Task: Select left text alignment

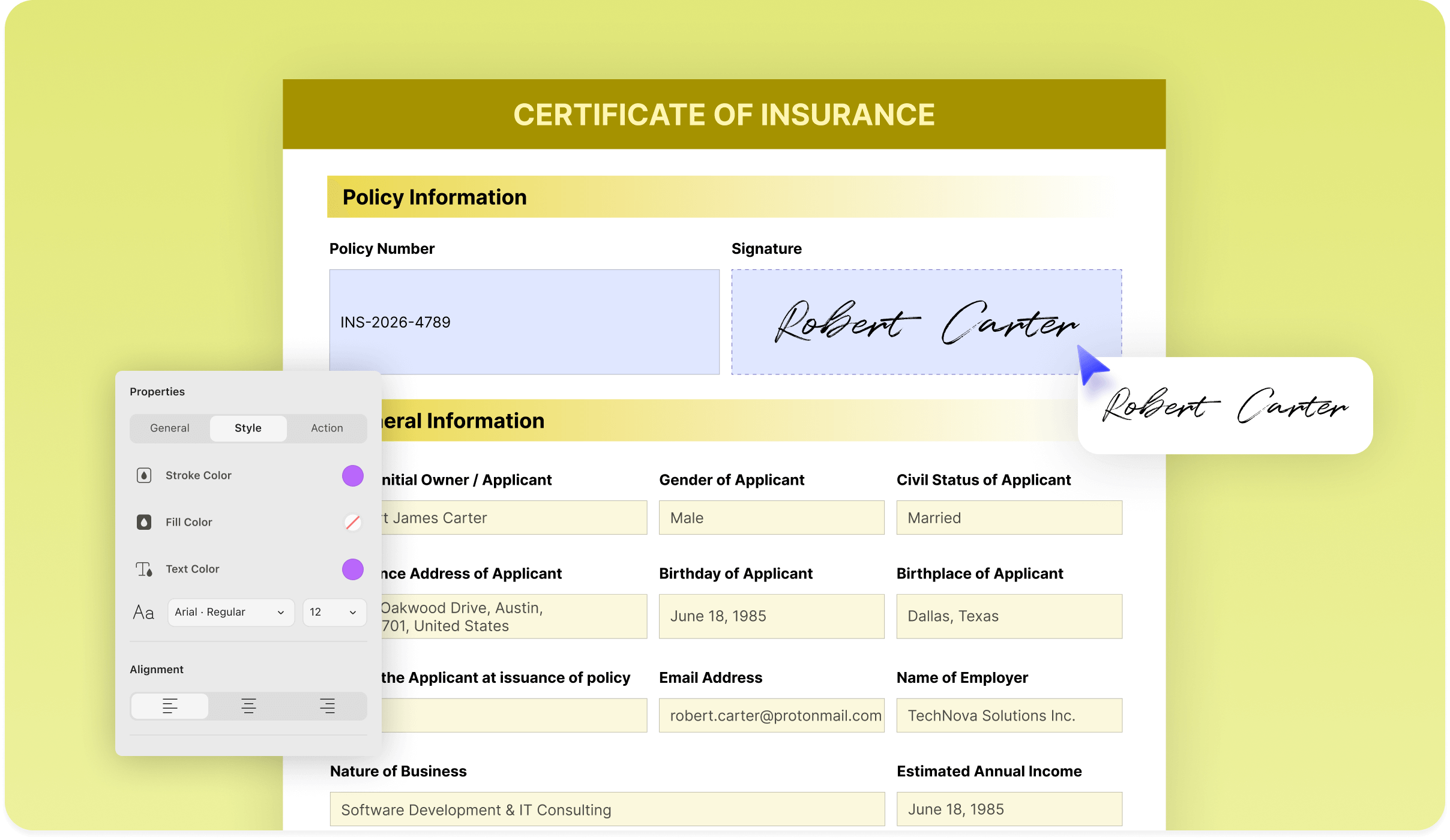Action: click(x=170, y=706)
